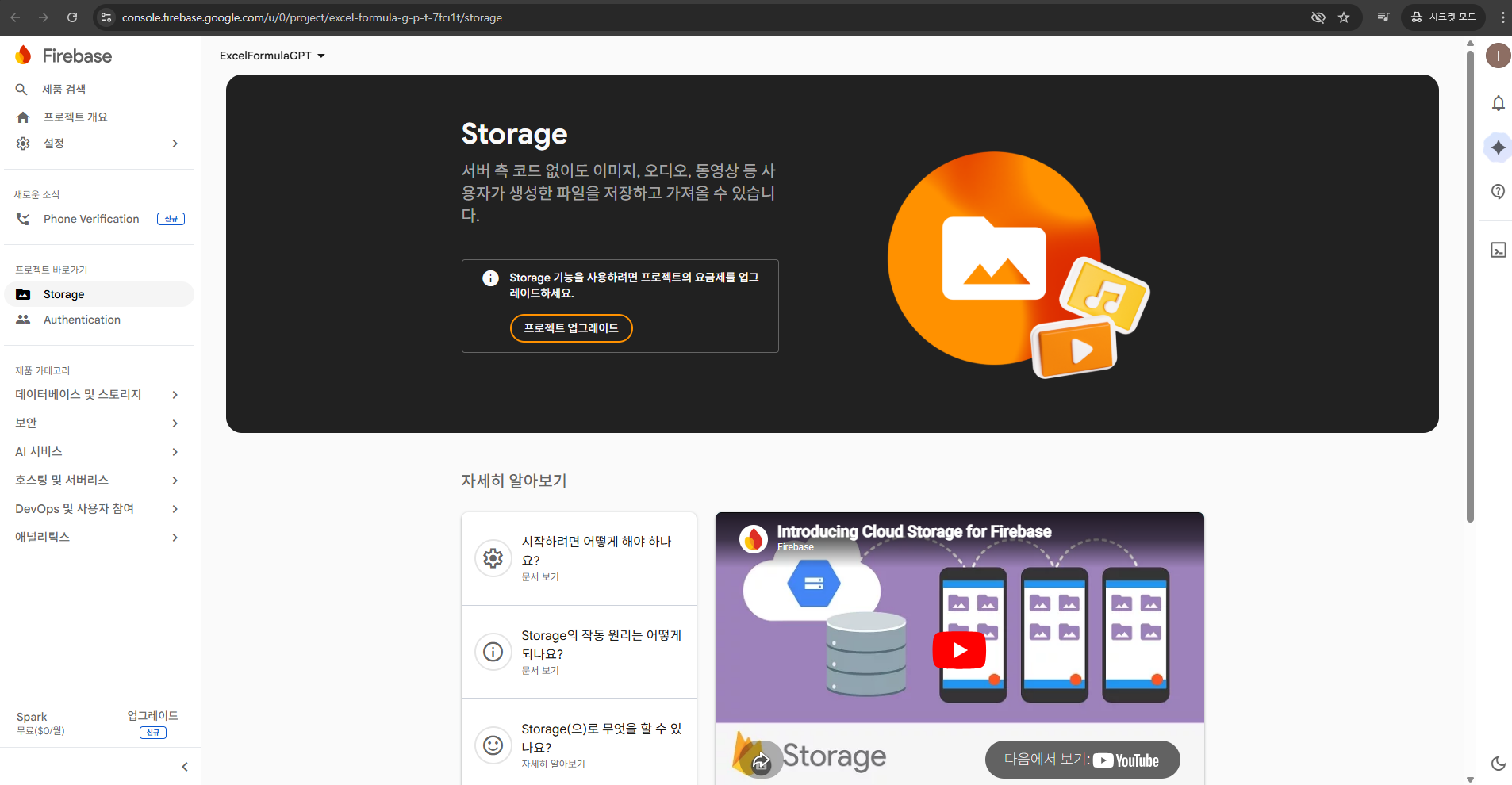This screenshot has width=1512, height=785.
Task: Click the Firebase channel logo on video
Action: tap(753, 539)
